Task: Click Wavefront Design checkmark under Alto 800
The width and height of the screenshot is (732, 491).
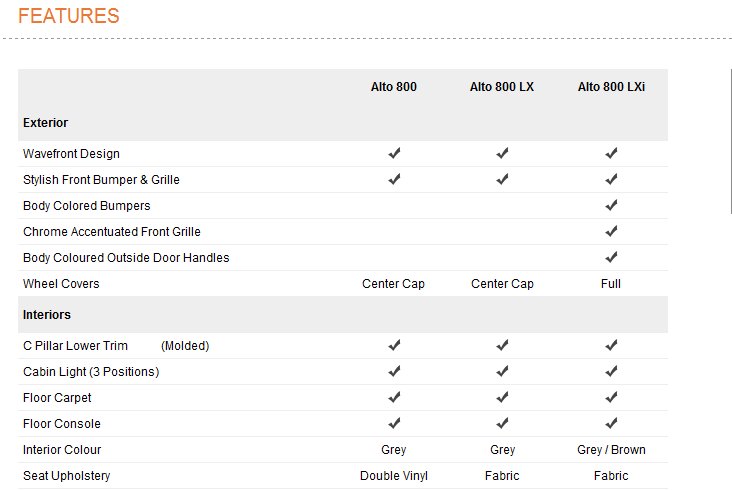Action: [394, 153]
